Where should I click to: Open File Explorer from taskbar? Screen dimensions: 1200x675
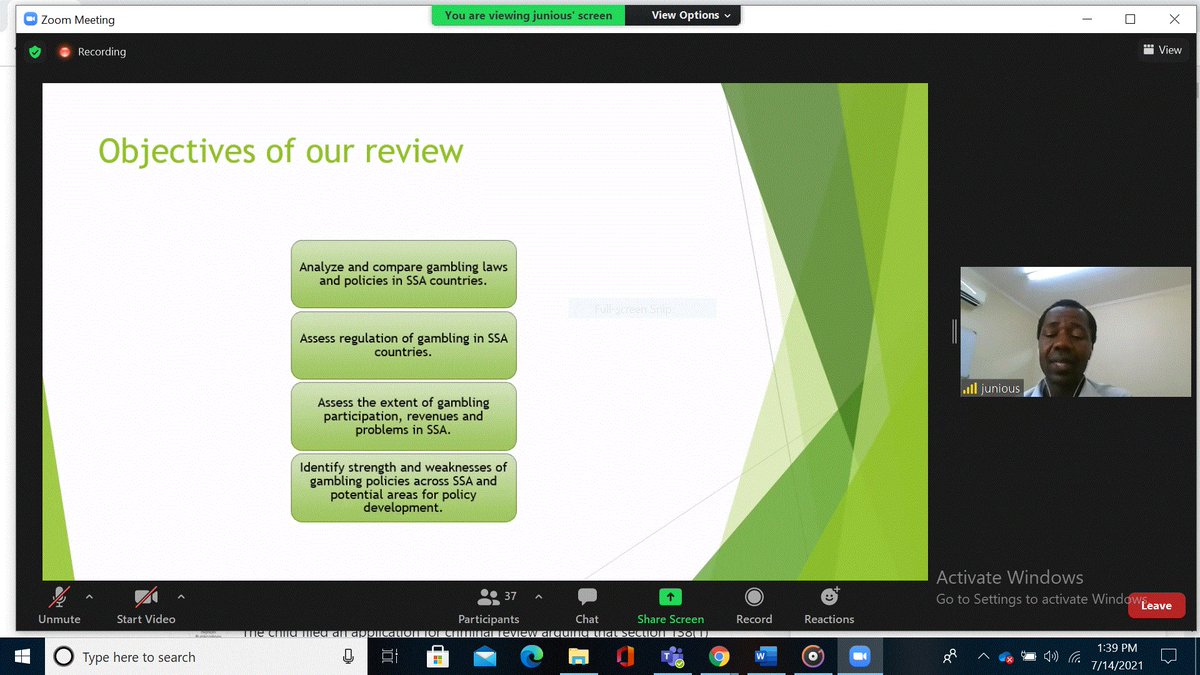click(x=578, y=657)
